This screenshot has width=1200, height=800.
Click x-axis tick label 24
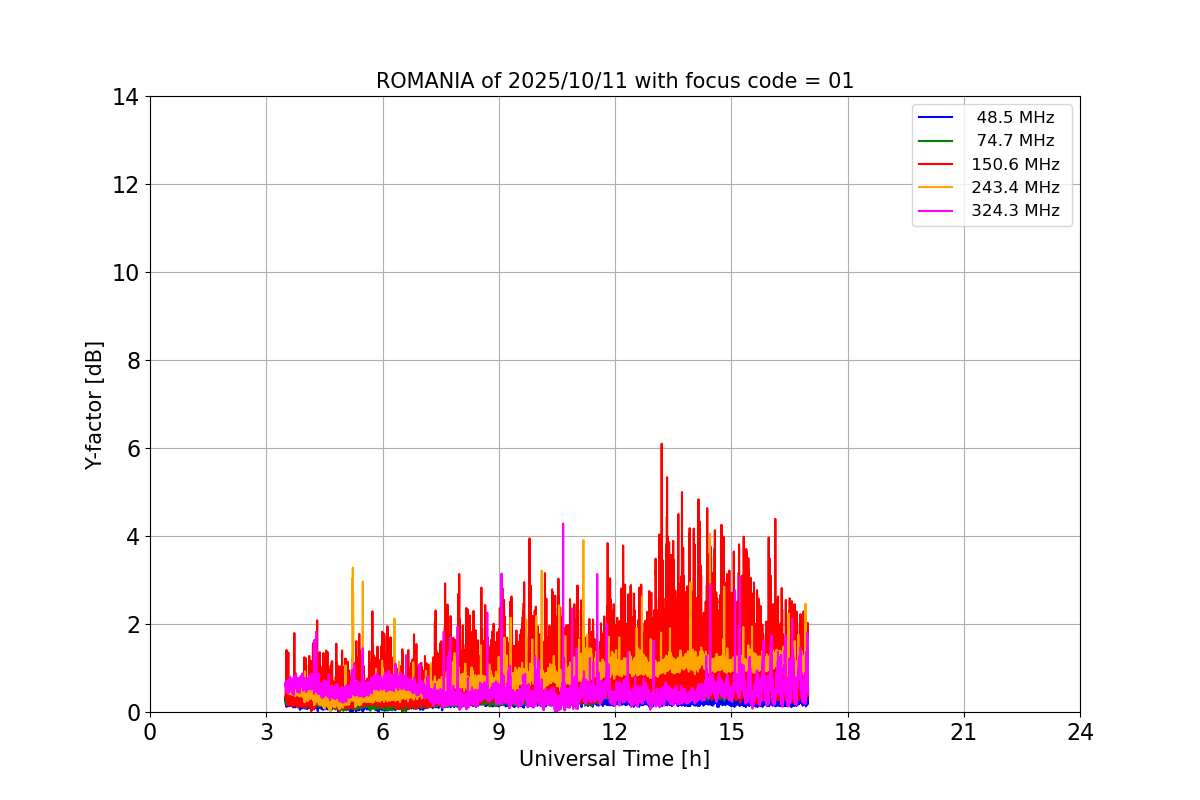coord(1080,732)
